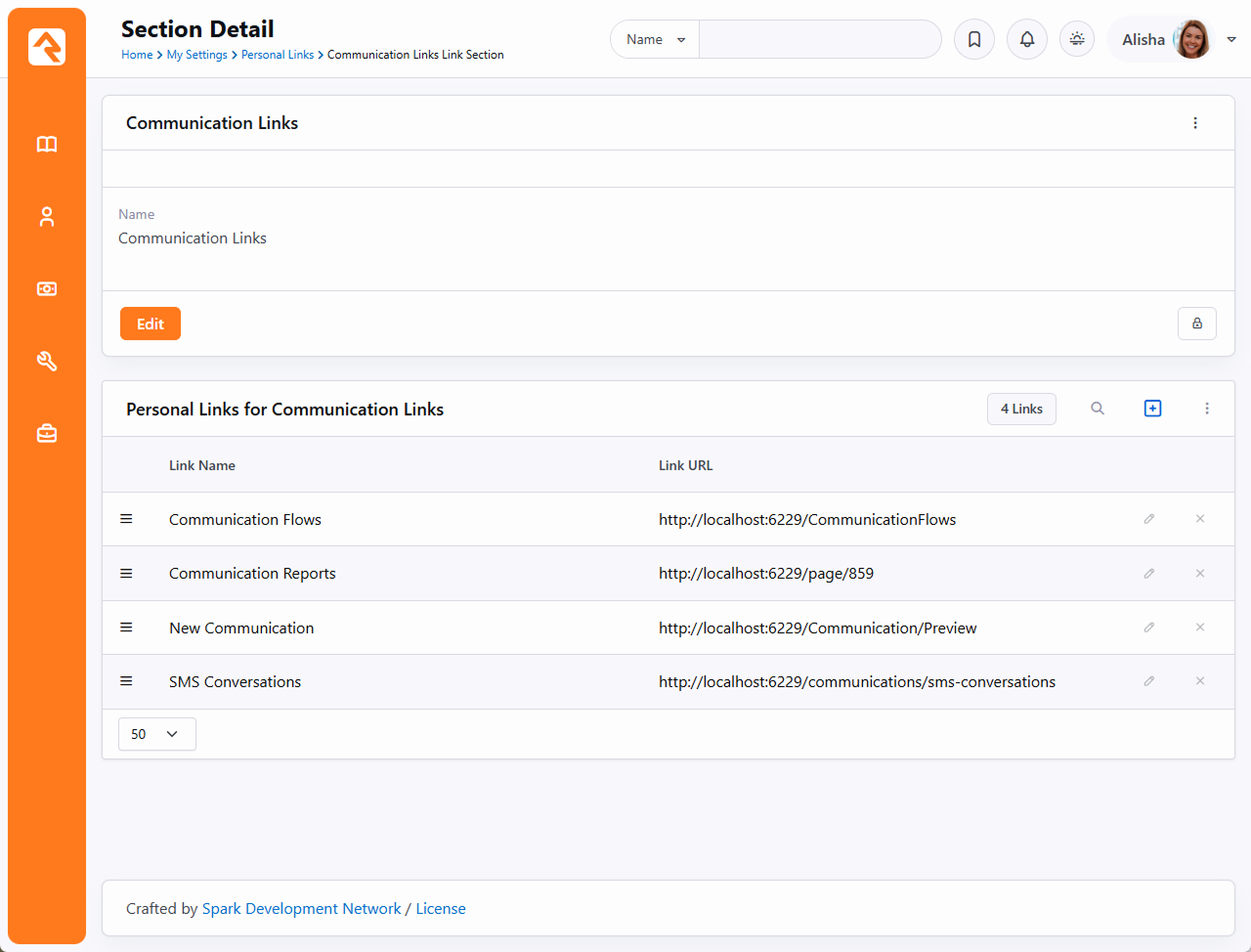1251x952 pixels.
Task: Click the lock security icon button
Action: 1196,324
